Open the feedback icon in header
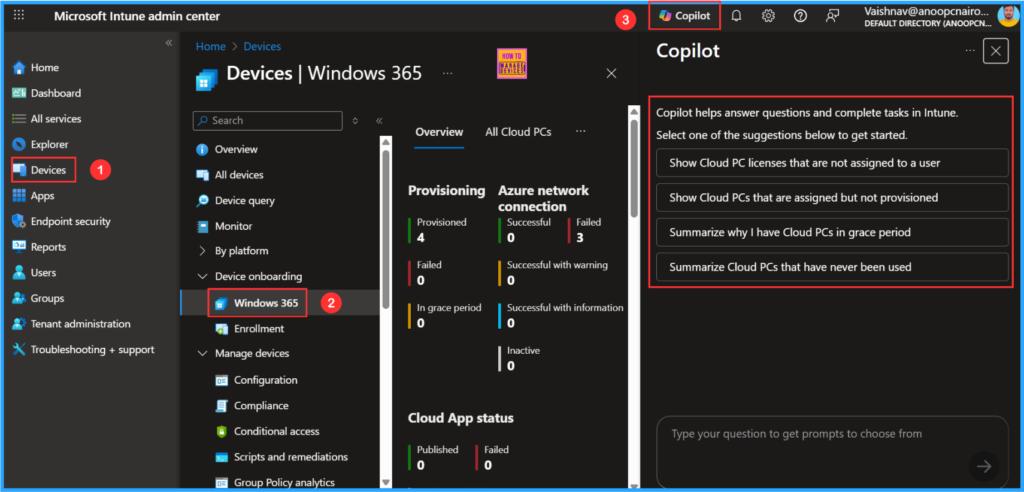The width and height of the screenshot is (1024, 492). 832,16
